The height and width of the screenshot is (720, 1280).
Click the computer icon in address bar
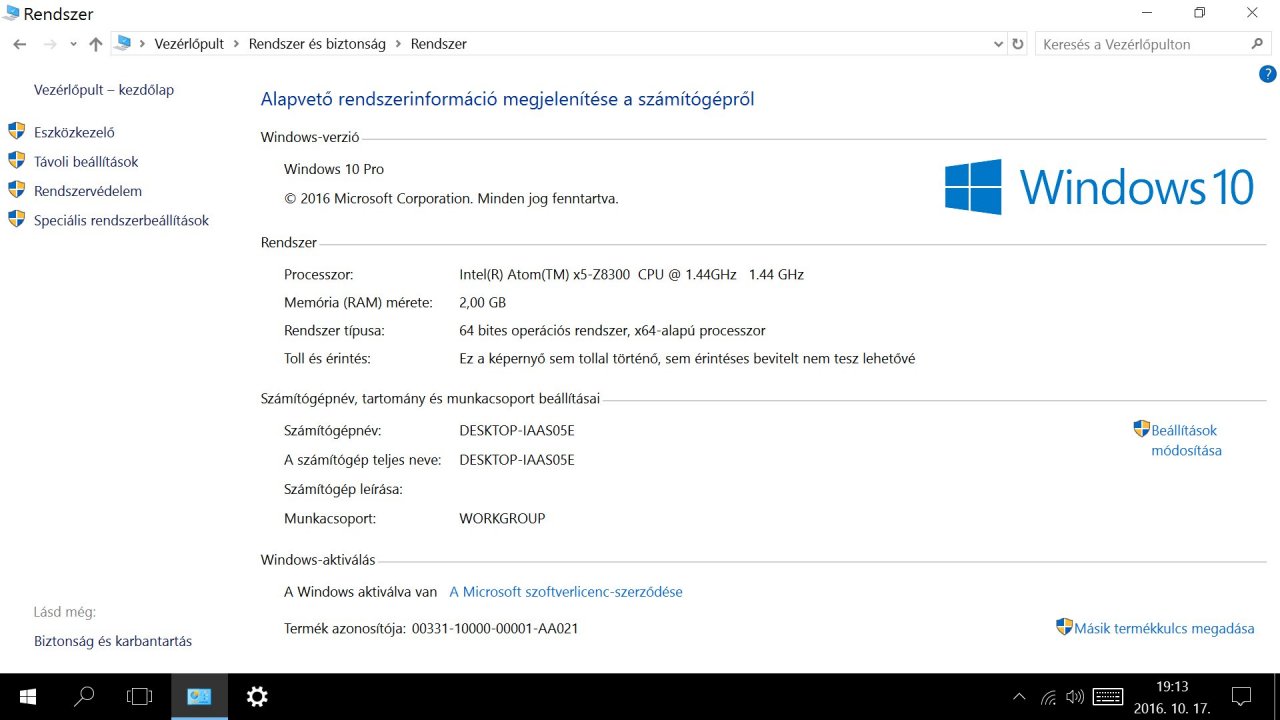pos(124,43)
